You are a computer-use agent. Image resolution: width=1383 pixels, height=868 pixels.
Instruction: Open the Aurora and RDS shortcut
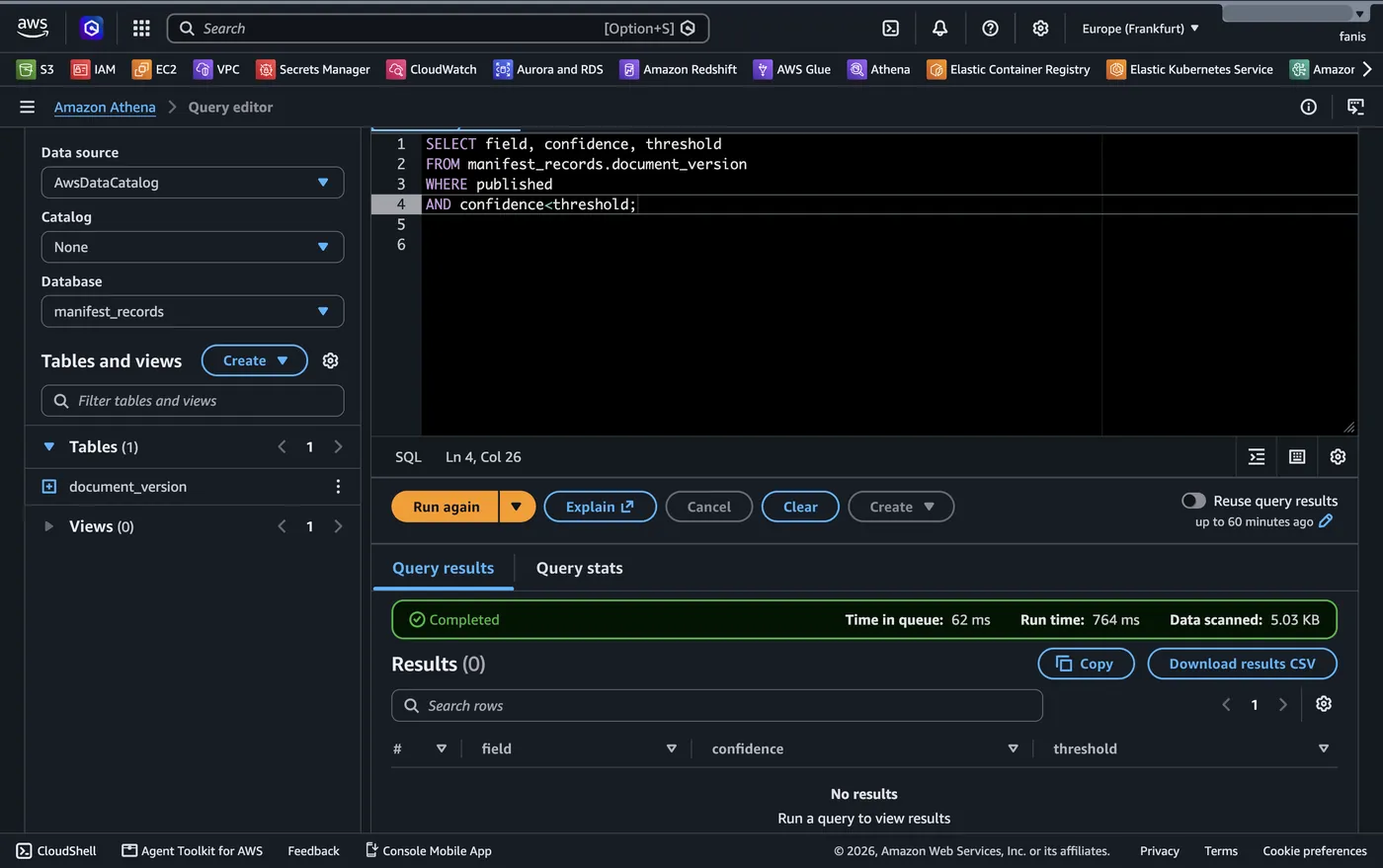coord(548,69)
